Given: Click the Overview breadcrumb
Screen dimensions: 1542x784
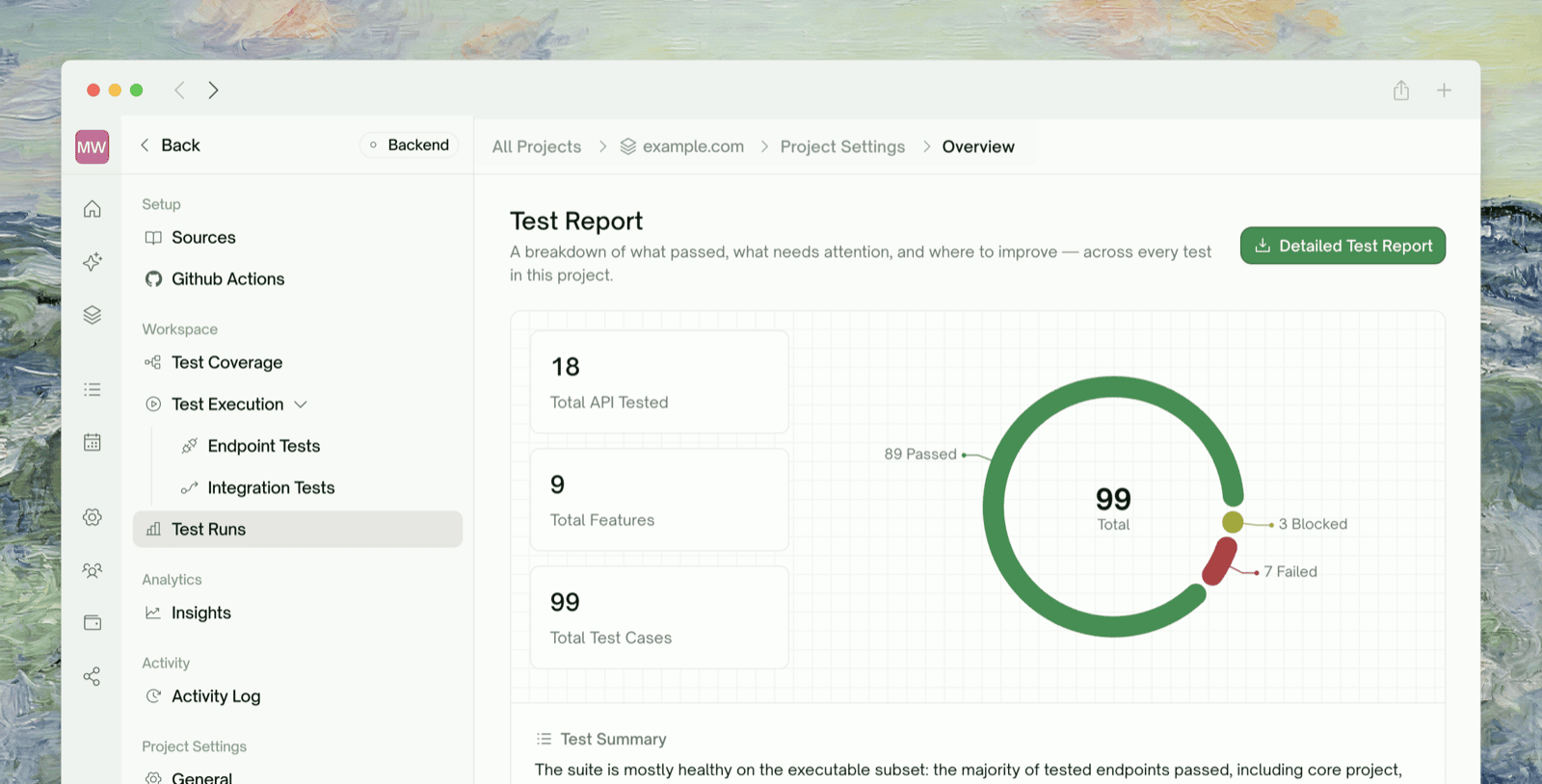Looking at the screenshot, I should (x=978, y=146).
